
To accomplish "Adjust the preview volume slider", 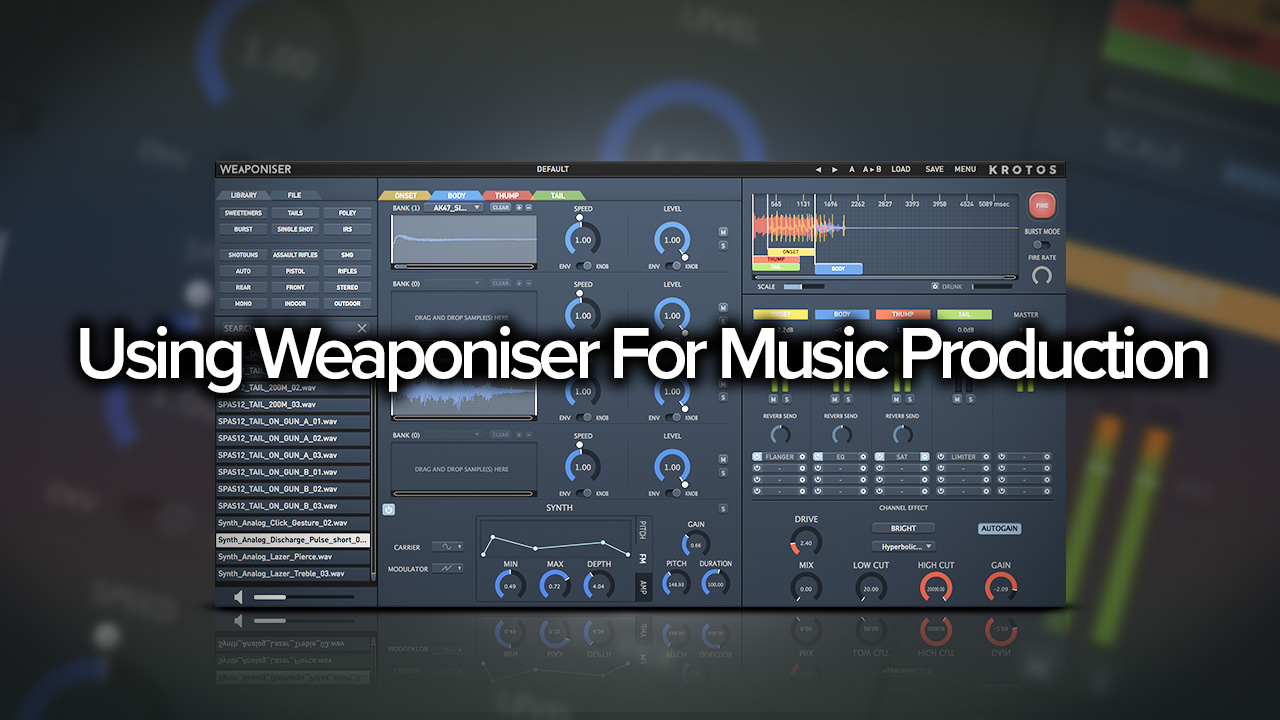I will tap(303, 597).
